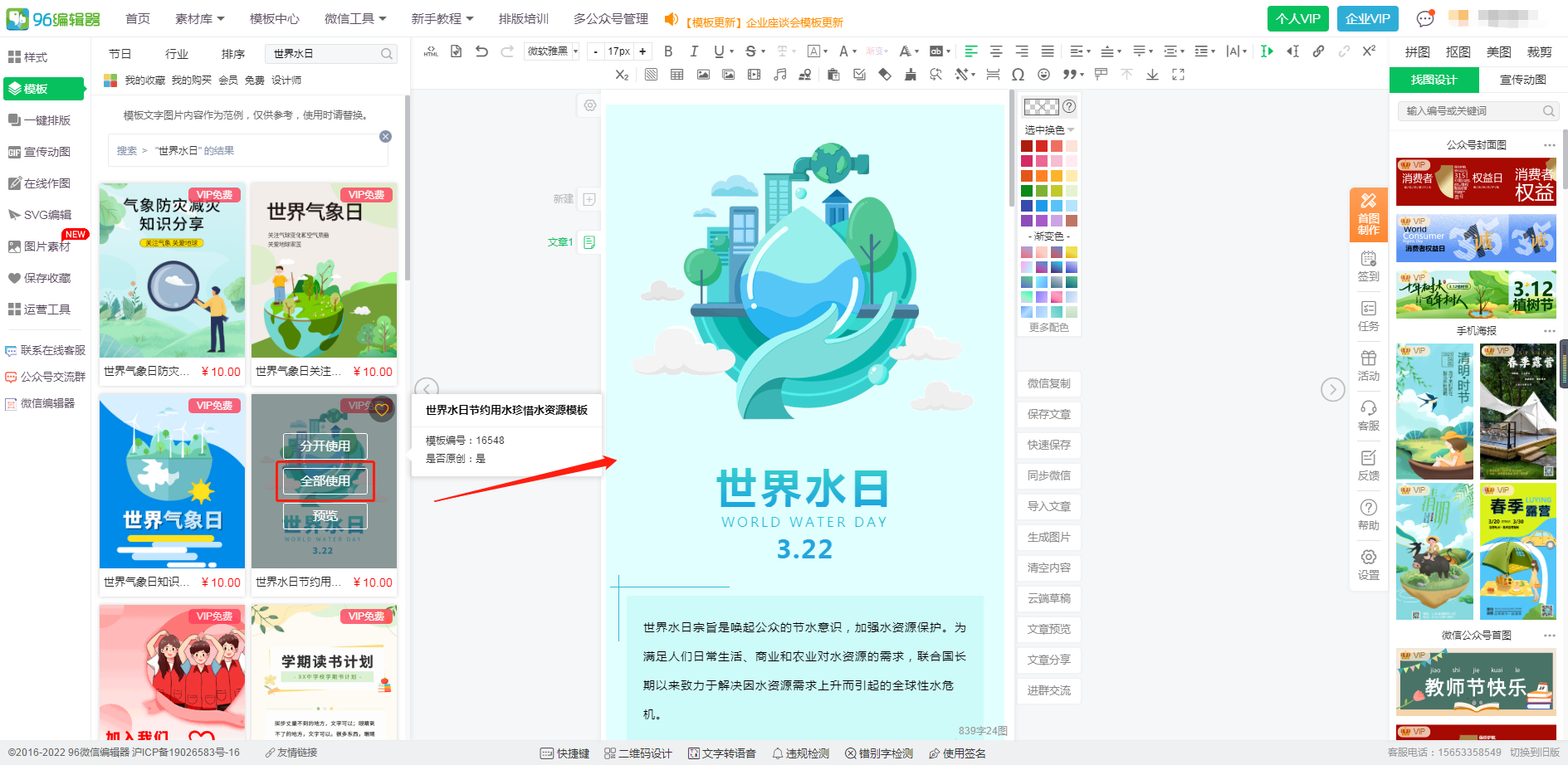
Task: Open the 设置 gear on the right rail
Action: pos(1369,564)
